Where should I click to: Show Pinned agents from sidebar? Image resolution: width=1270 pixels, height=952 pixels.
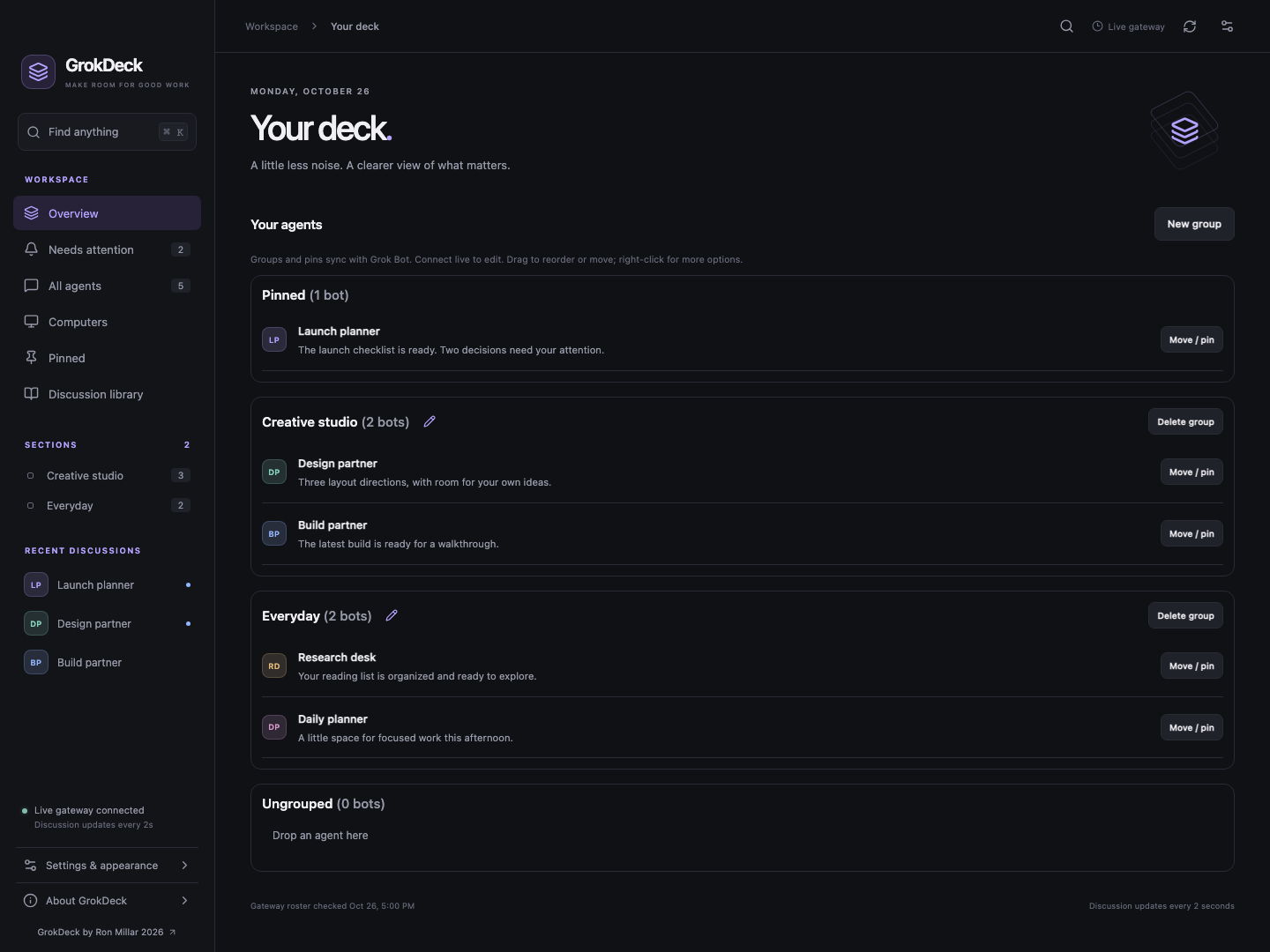107,358
